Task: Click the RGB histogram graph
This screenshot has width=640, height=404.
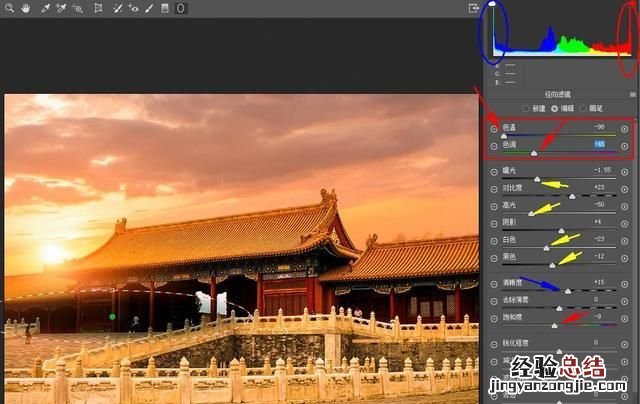Action: [x=562, y=30]
